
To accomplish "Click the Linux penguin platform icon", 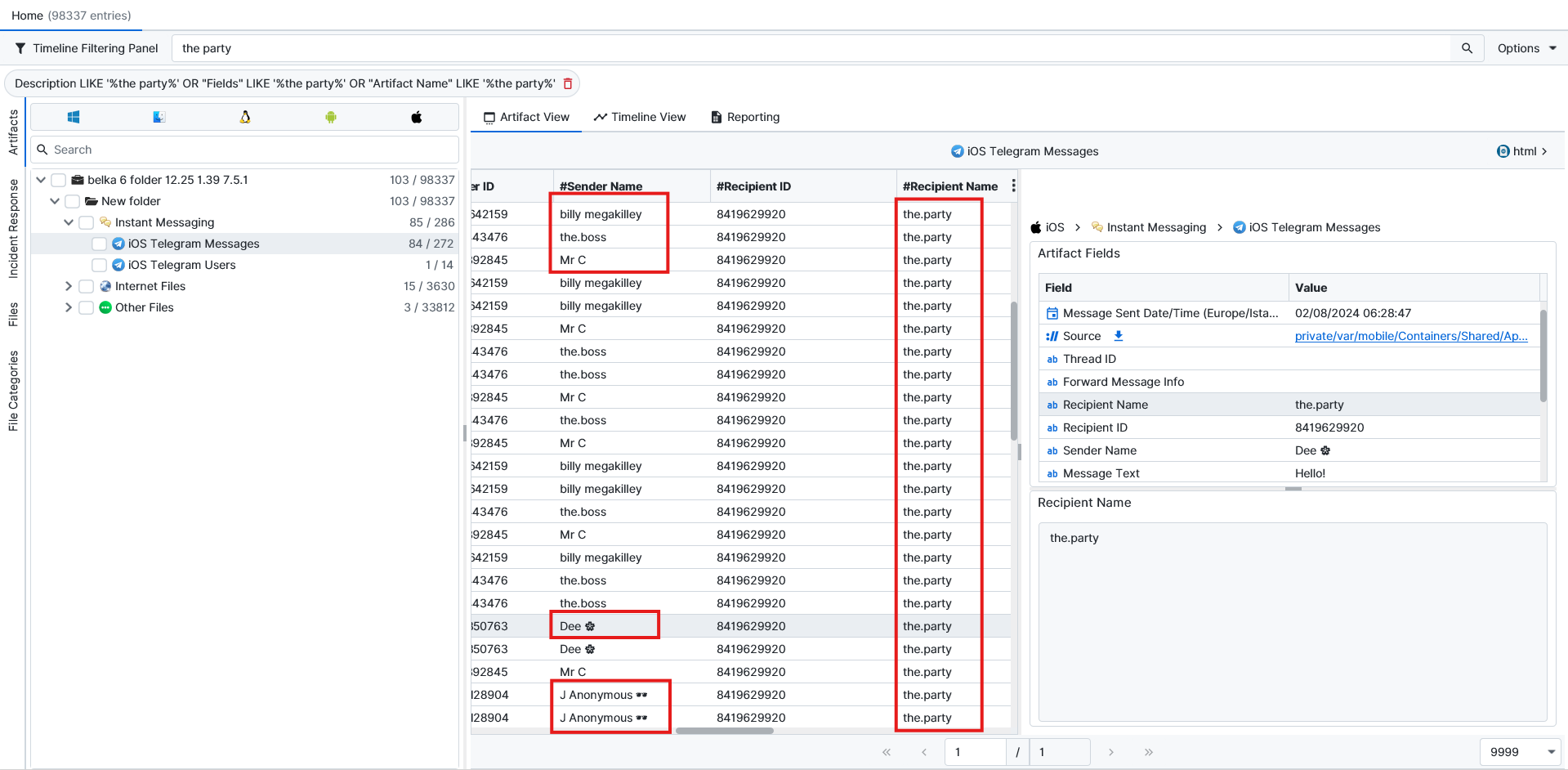I will click(245, 117).
